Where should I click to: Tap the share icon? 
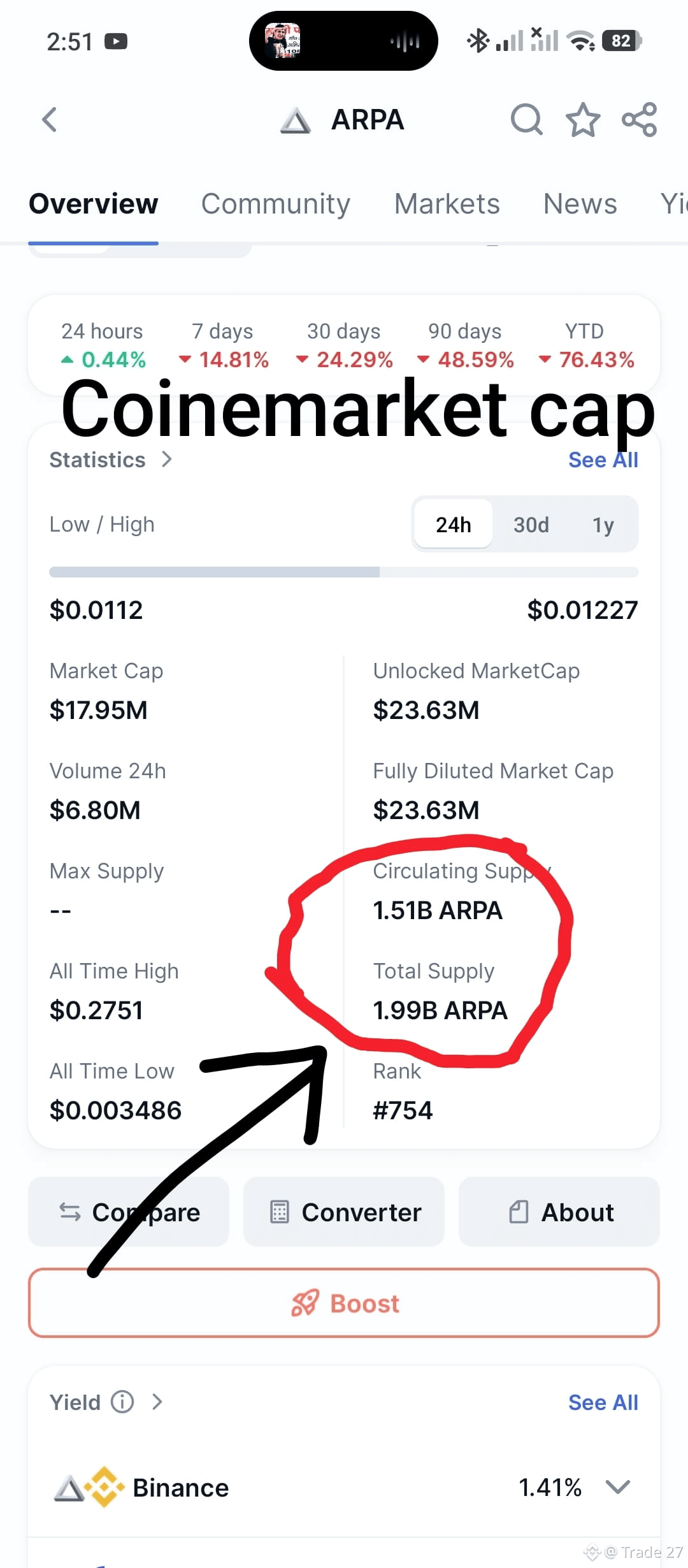639,119
